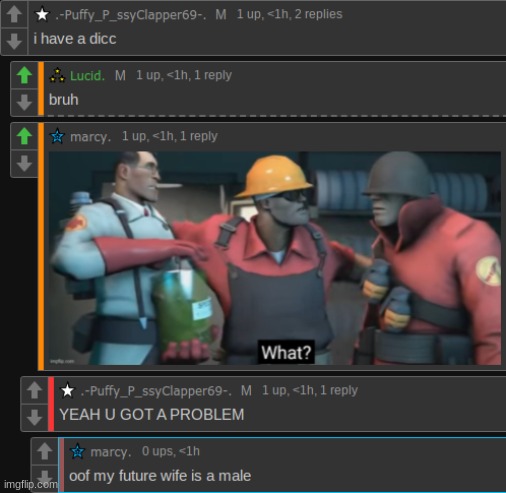Upvote the 'YEAH U GOT A PROBLEM' comment

pyautogui.click(x=34, y=390)
